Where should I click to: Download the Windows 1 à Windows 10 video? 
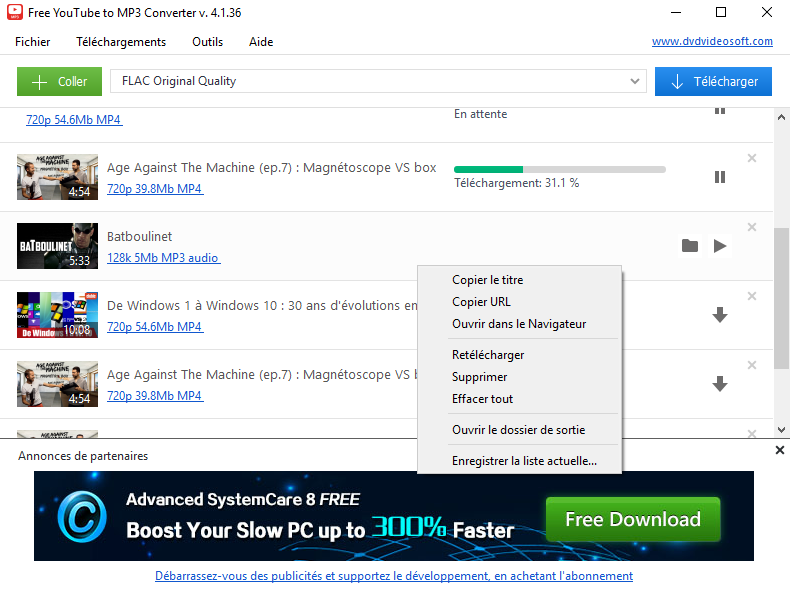719,315
